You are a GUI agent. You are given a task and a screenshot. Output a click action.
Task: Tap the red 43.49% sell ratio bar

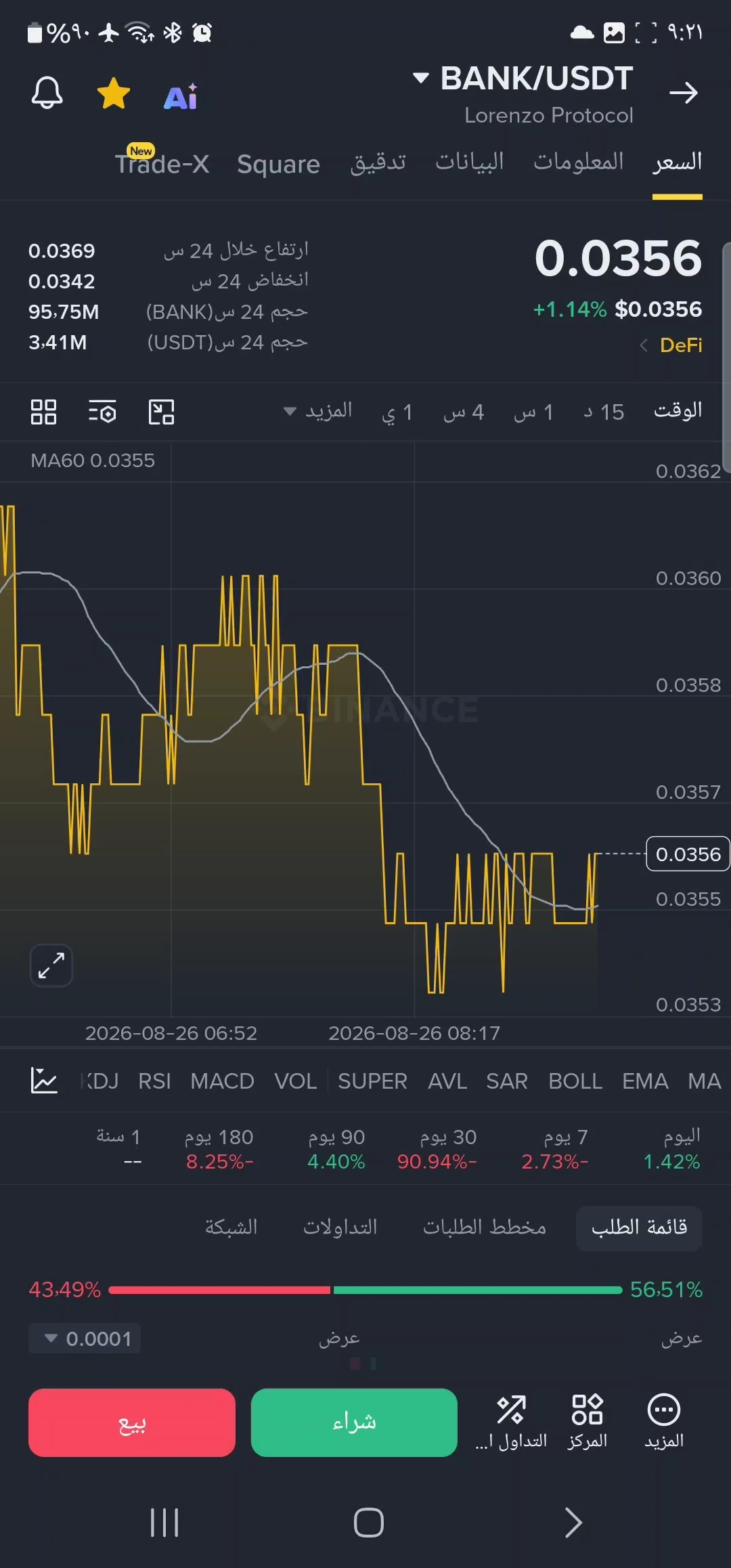[219, 1290]
